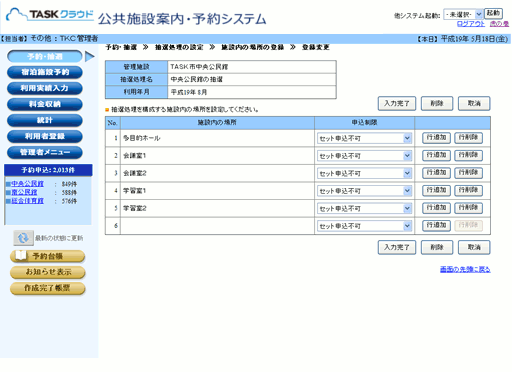Open the 中央公民館 link in sidebar

coord(27,184)
